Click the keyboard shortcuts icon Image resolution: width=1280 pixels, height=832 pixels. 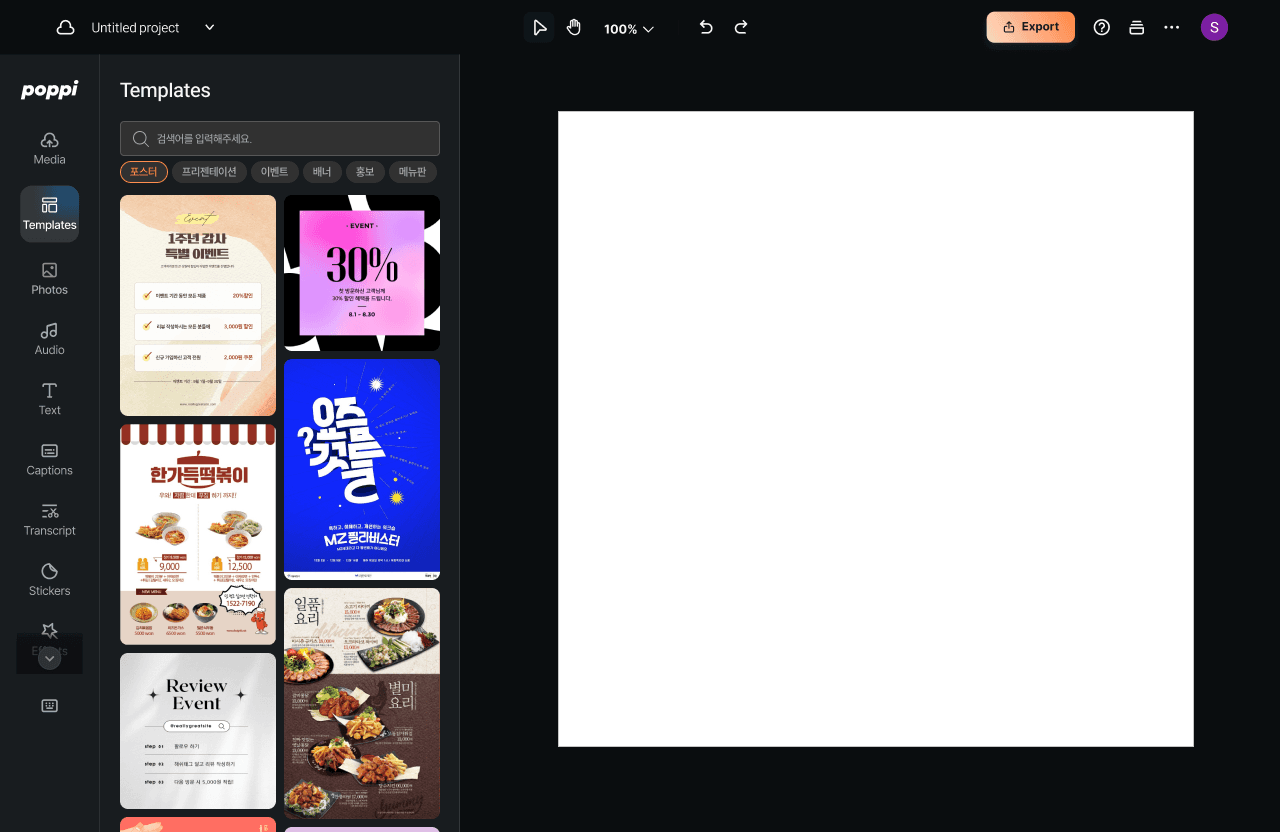click(50, 706)
